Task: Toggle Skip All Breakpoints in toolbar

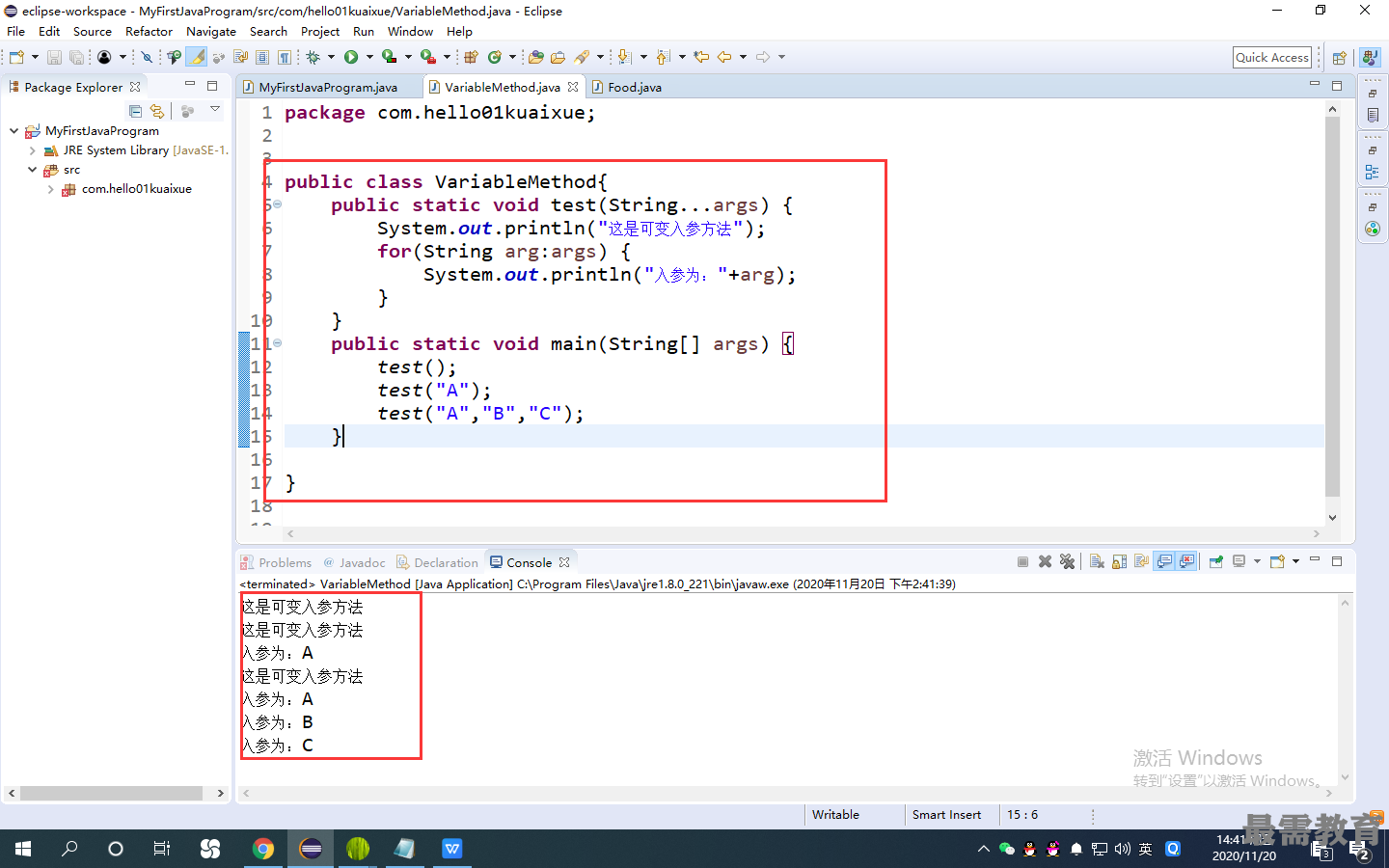Action: 147,57
